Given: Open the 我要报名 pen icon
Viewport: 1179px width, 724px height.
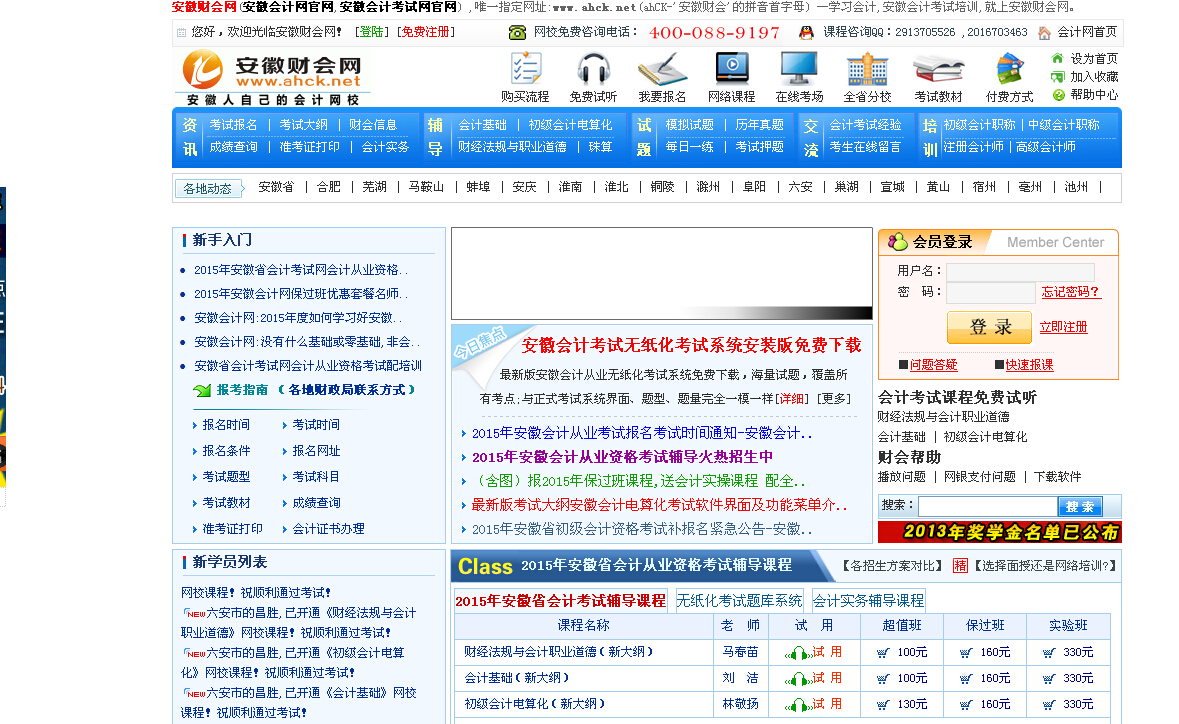Looking at the screenshot, I should point(662,68).
